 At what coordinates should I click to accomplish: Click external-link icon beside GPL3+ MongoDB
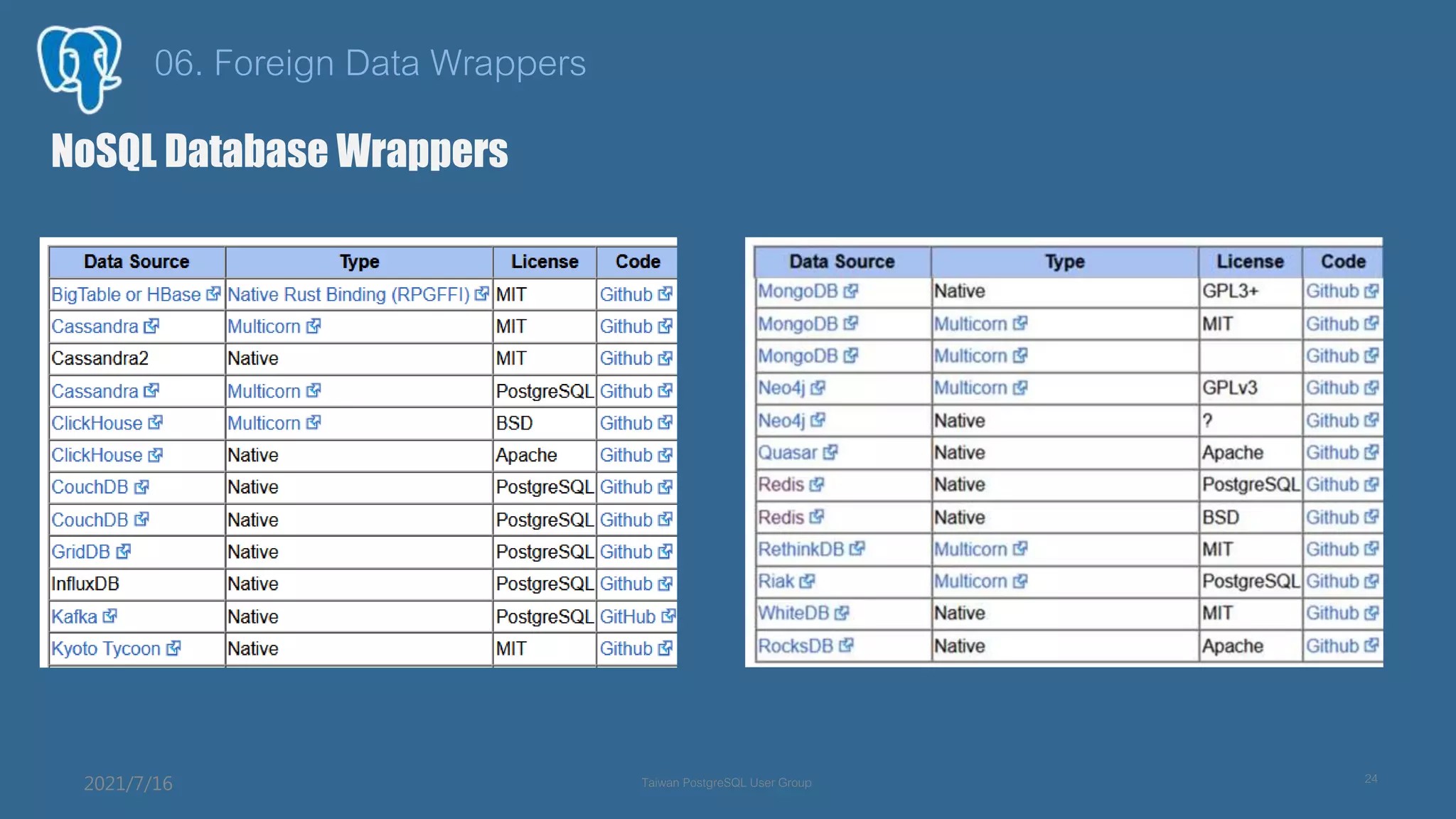click(851, 291)
